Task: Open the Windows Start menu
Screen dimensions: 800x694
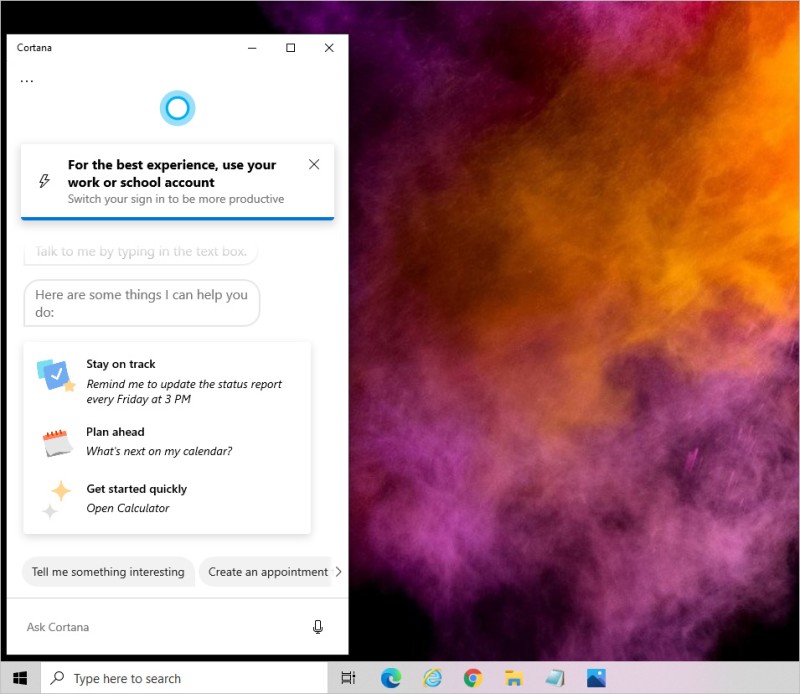Action: 20,678
